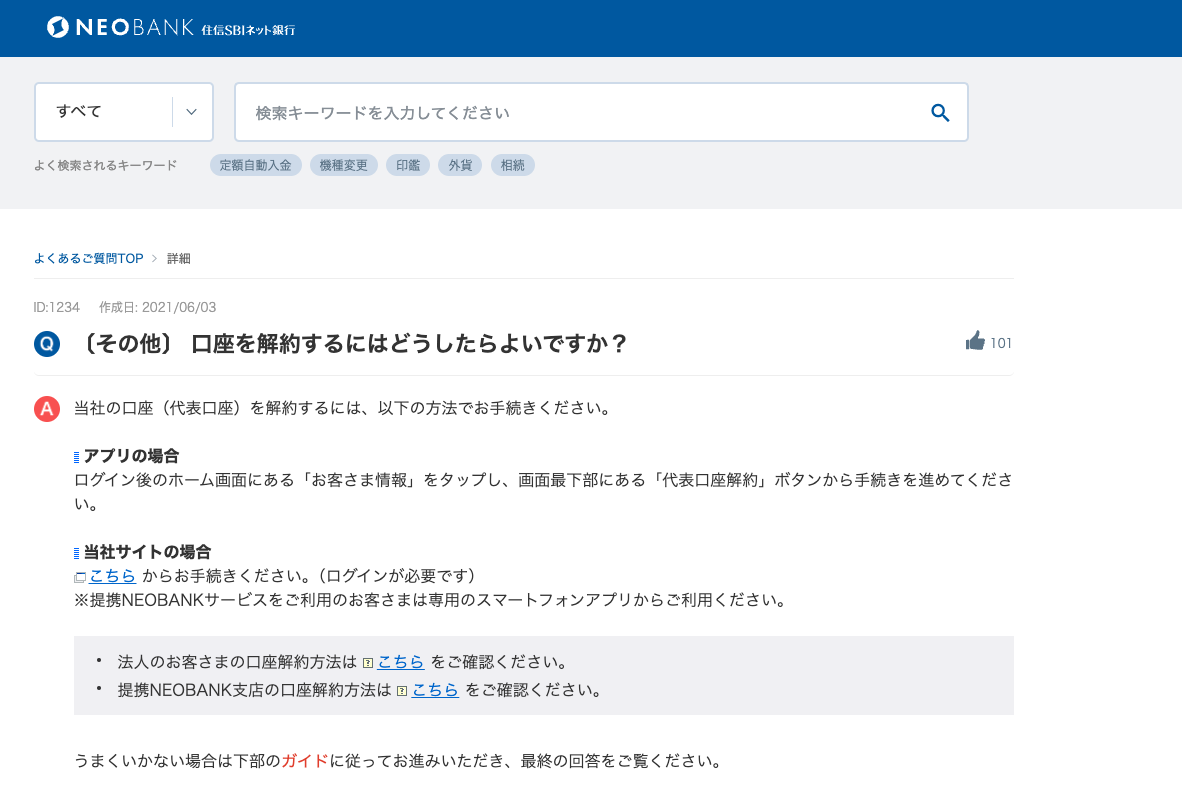The width and height of the screenshot is (1182, 803).
Task: Click the small icon before 法人のお客さま こちら link
Action: [x=368, y=661]
